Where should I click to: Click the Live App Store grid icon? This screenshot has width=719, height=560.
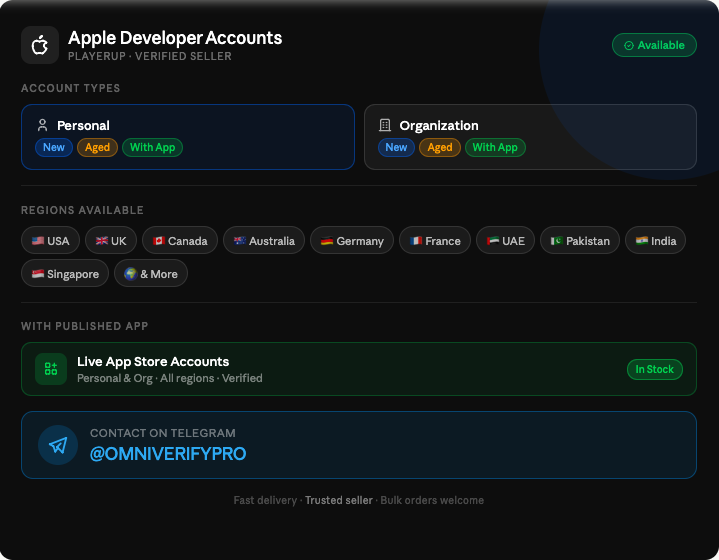[51, 369]
